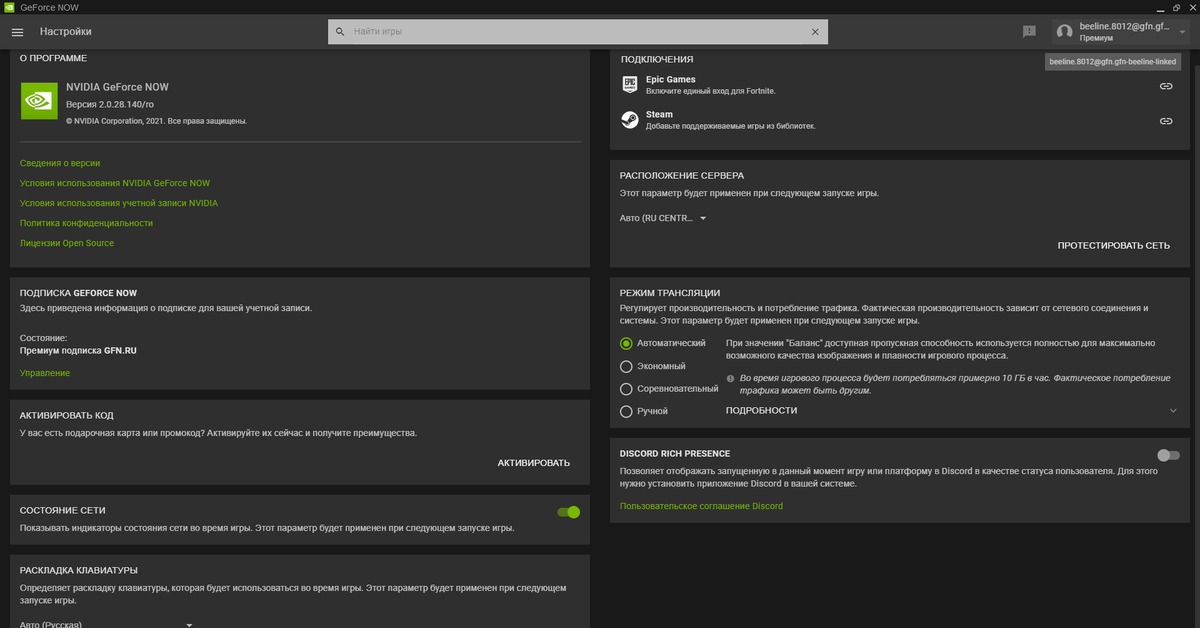
Task: Select the Экономный streaming mode
Action: 627,366
